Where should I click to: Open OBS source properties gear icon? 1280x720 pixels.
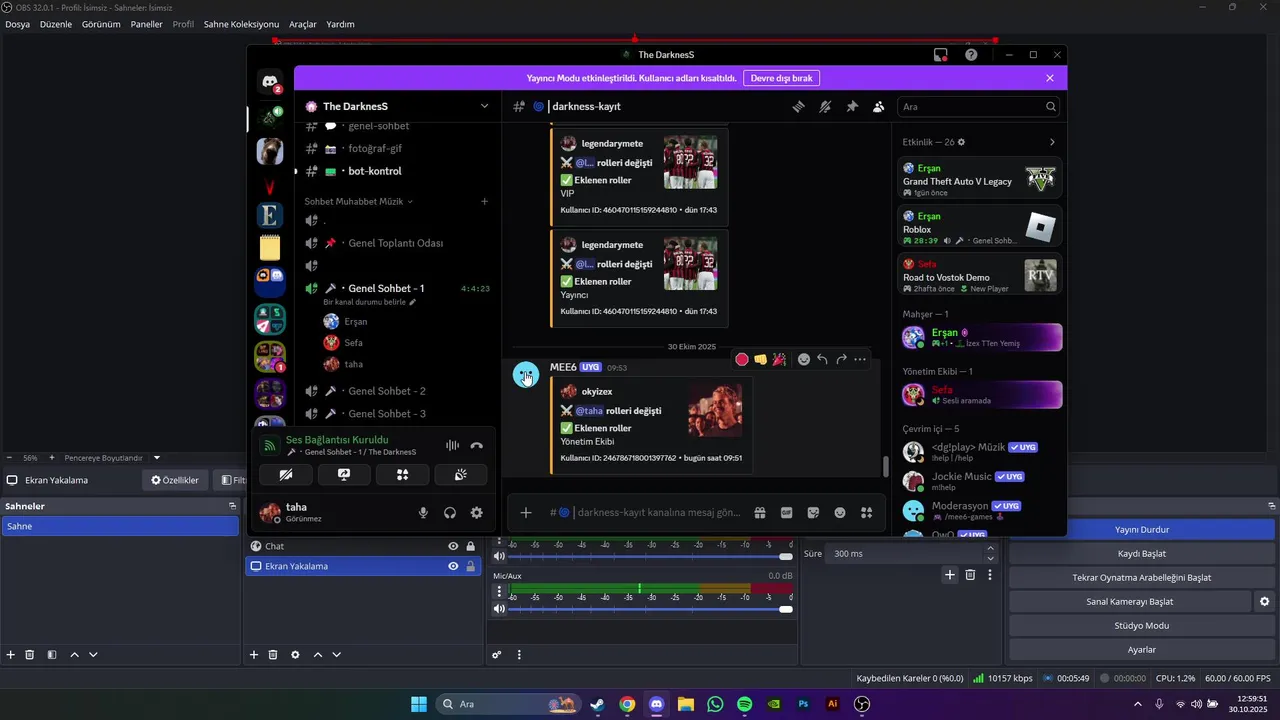point(295,655)
